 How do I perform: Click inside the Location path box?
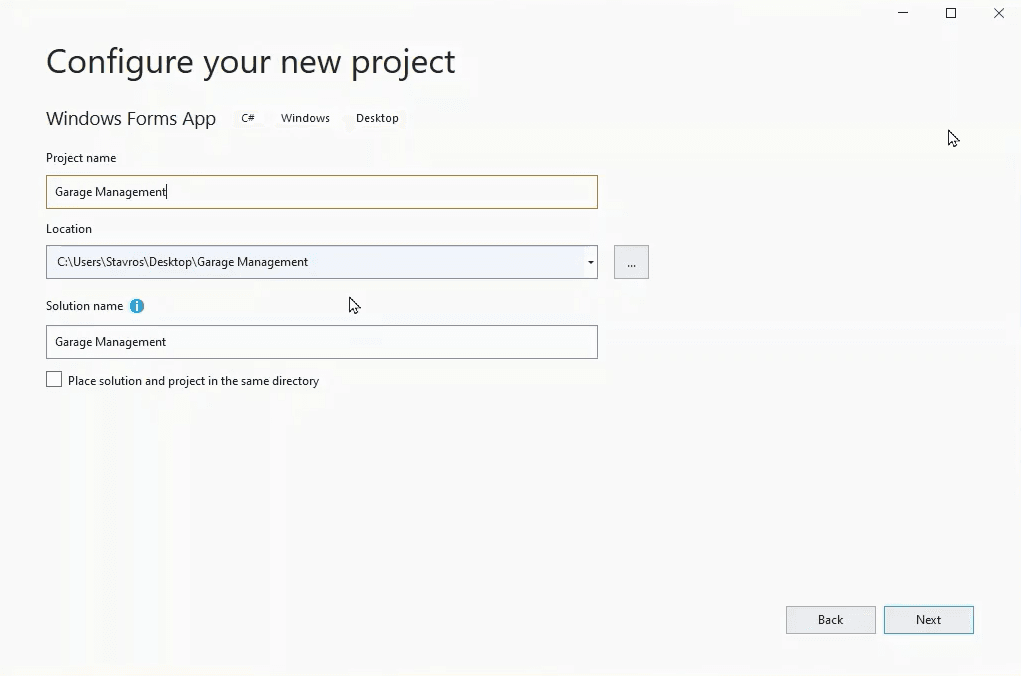(x=315, y=262)
